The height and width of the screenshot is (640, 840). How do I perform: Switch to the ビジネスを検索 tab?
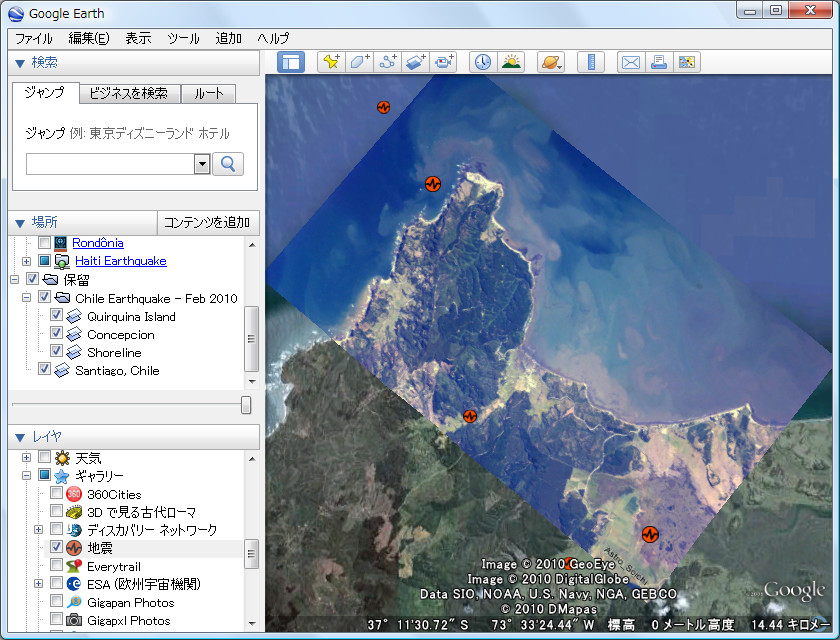point(129,94)
